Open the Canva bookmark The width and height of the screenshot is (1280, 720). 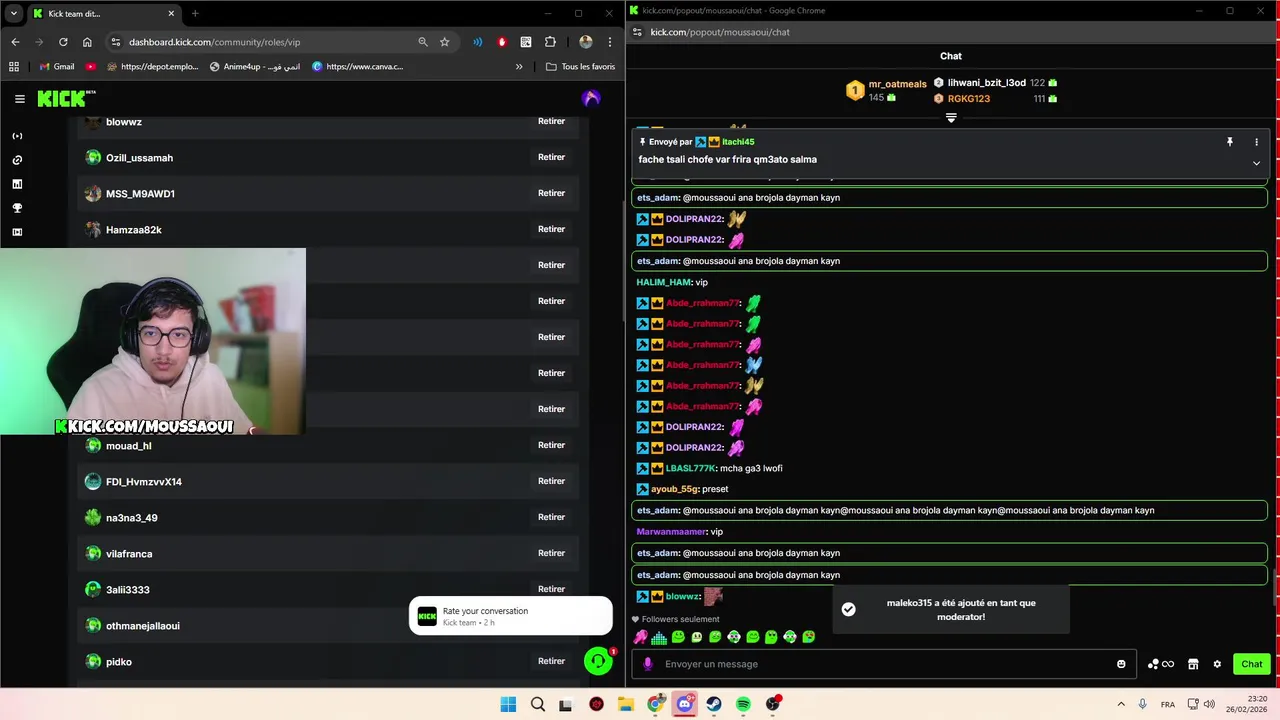click(358, 67)
